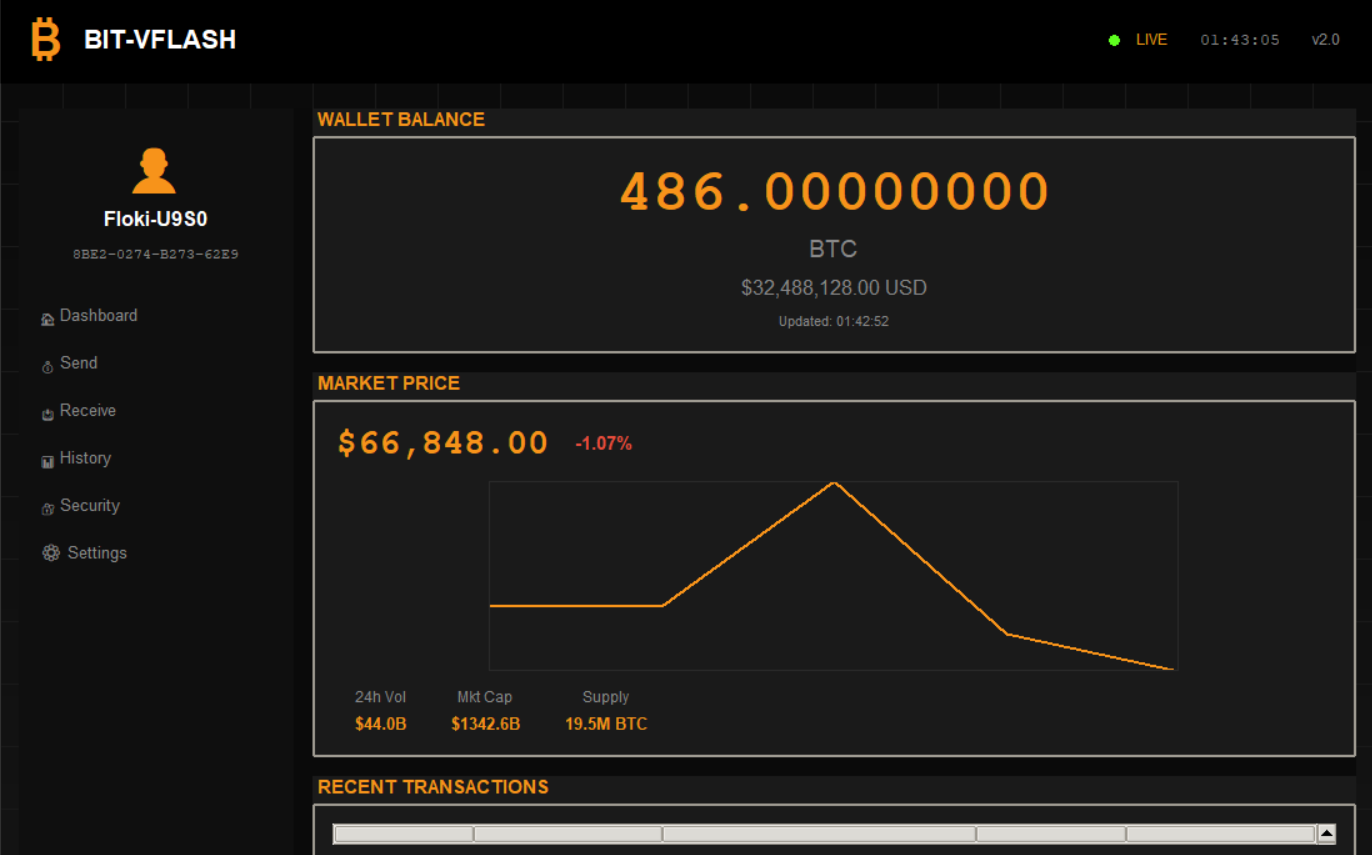Click the clock showing 01:43:05
The width and height of the screenshot is (1372, 855).
pos(1240,40)
